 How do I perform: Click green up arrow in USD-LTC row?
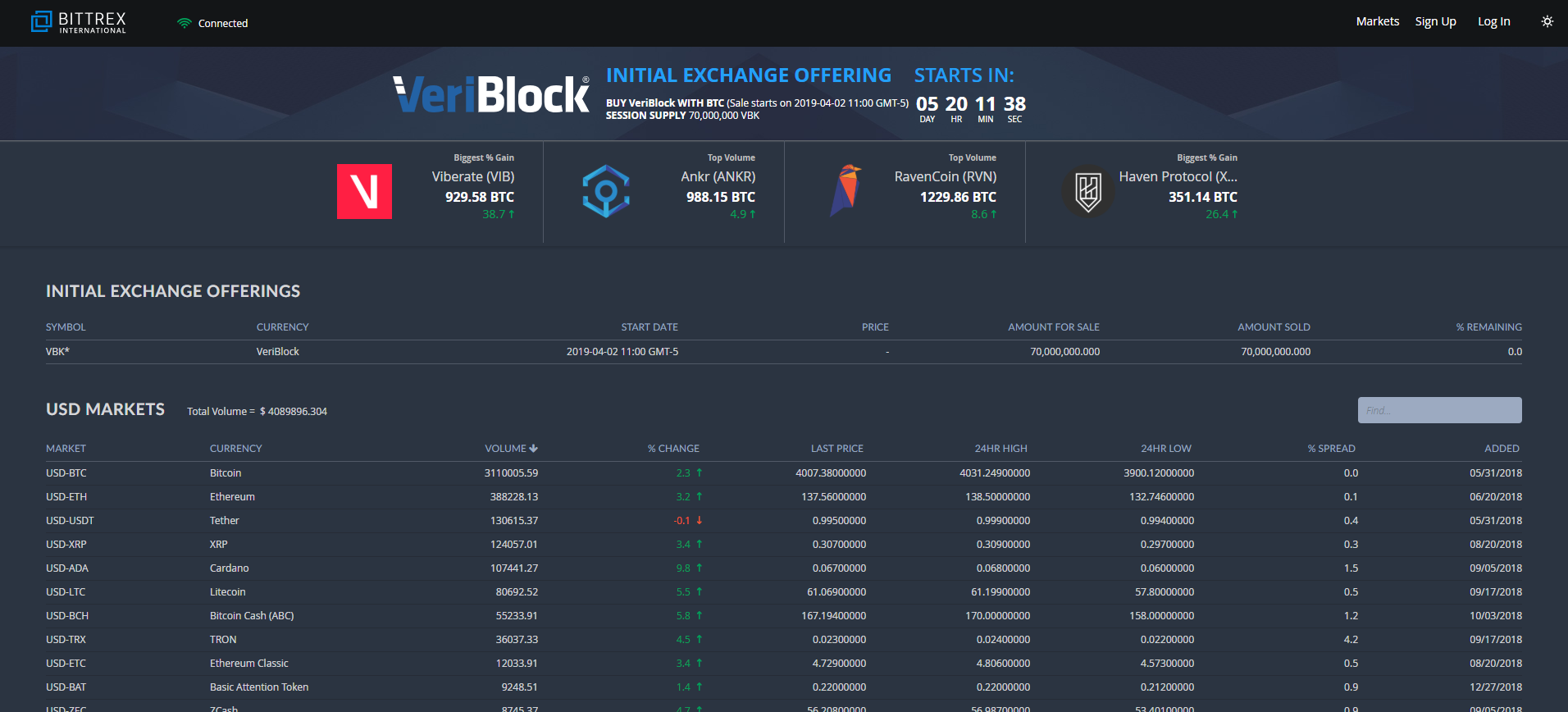click(x=699, y=592)
